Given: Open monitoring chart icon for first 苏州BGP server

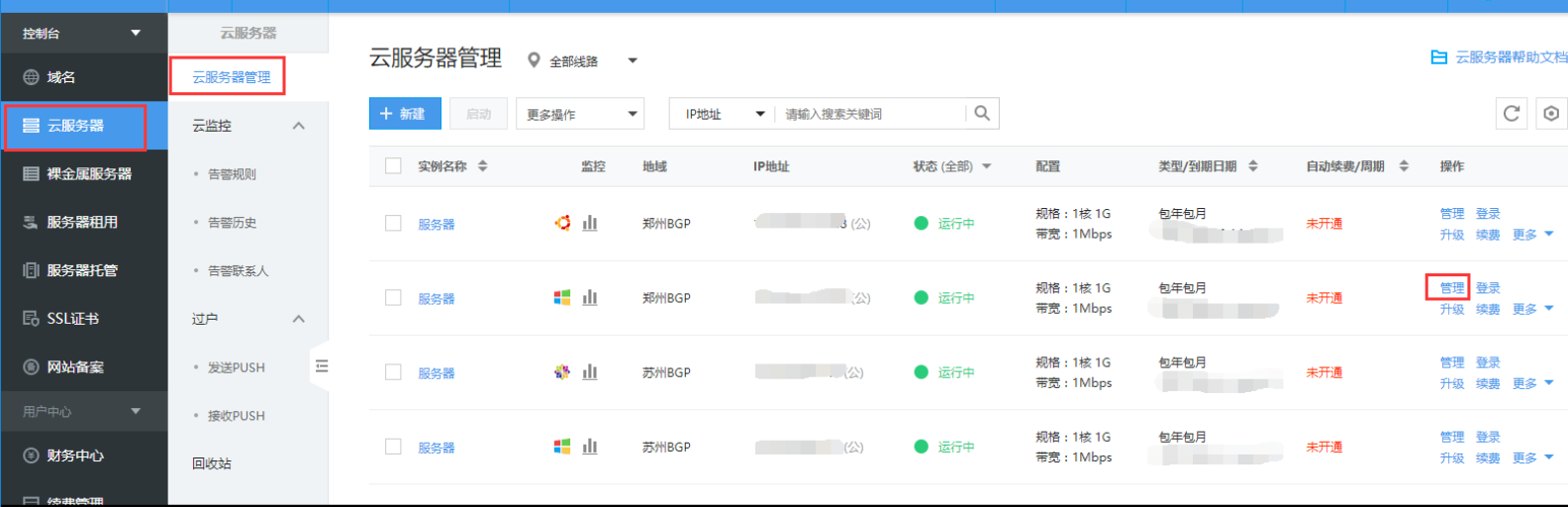Looking at the screenshot, I should 590,372.
